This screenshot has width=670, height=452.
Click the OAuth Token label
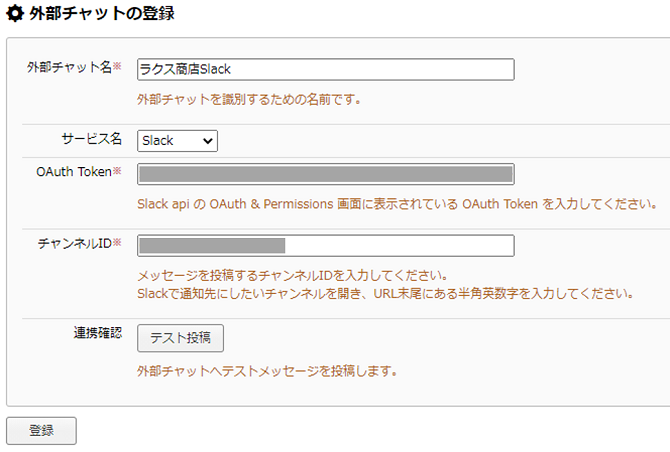(x=74, y=172)
